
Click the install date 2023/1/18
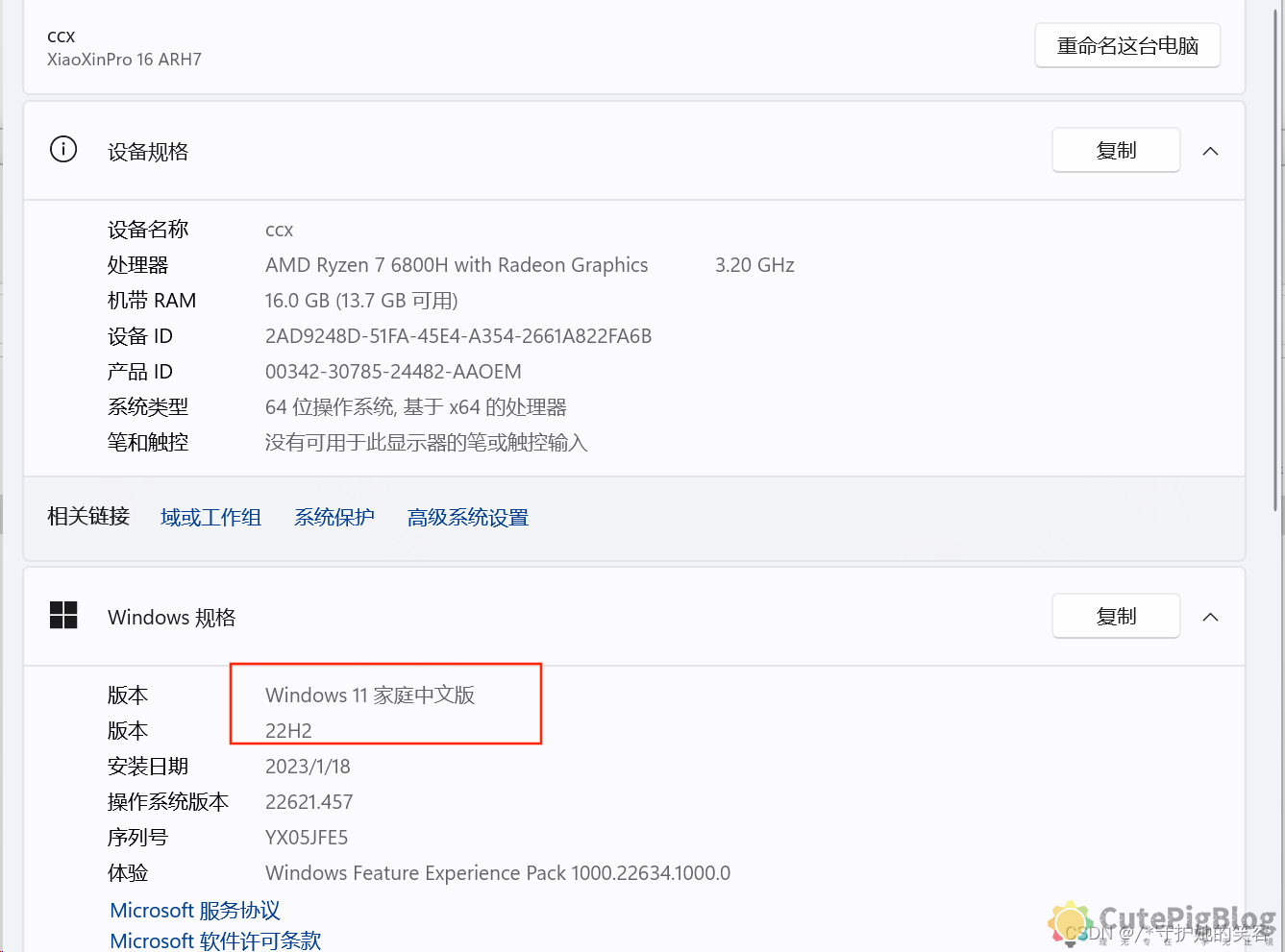(309, 766)
